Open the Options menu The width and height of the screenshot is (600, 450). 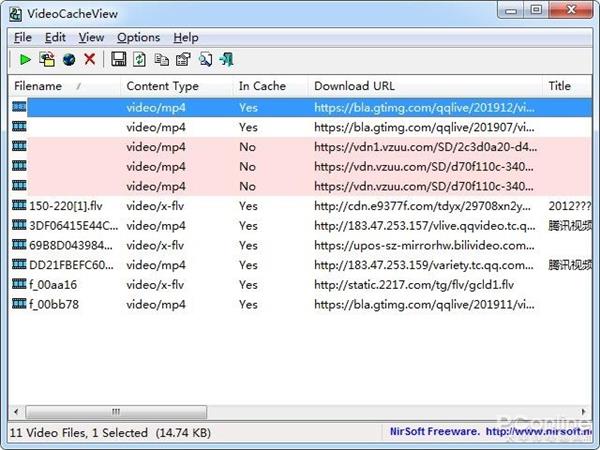tap(138, 37)
